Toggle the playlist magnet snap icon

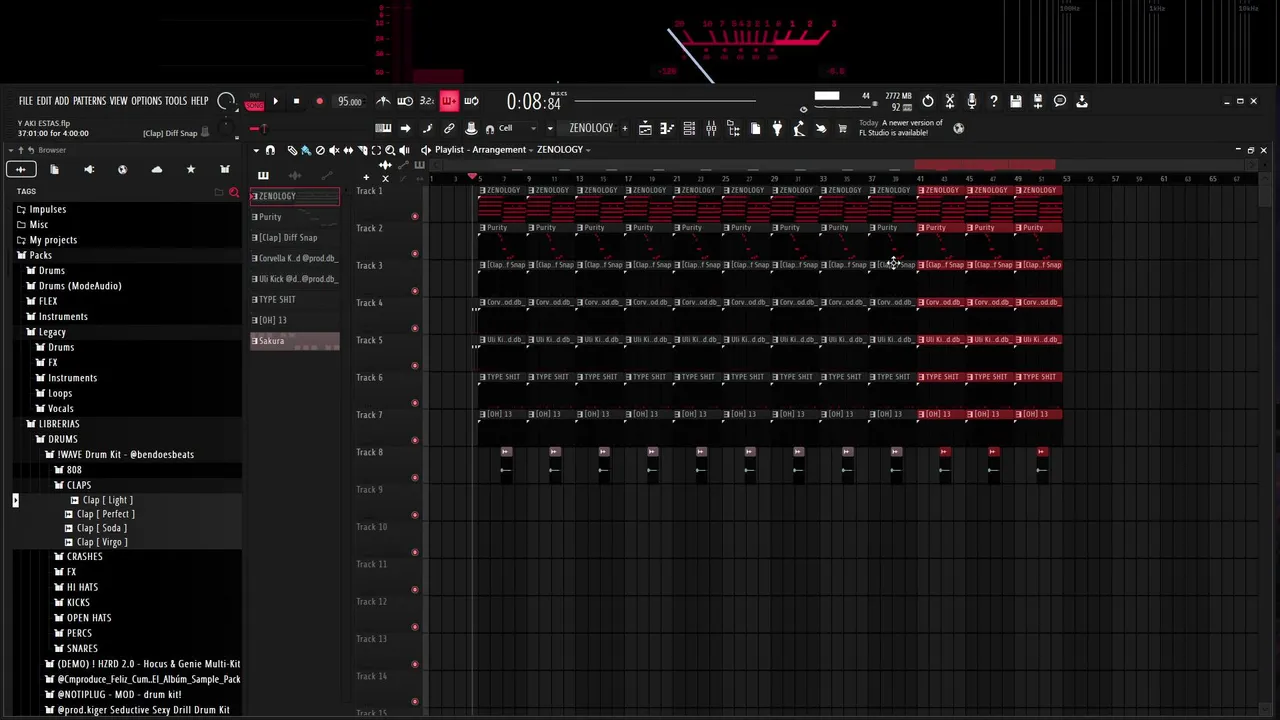(270, 150)
